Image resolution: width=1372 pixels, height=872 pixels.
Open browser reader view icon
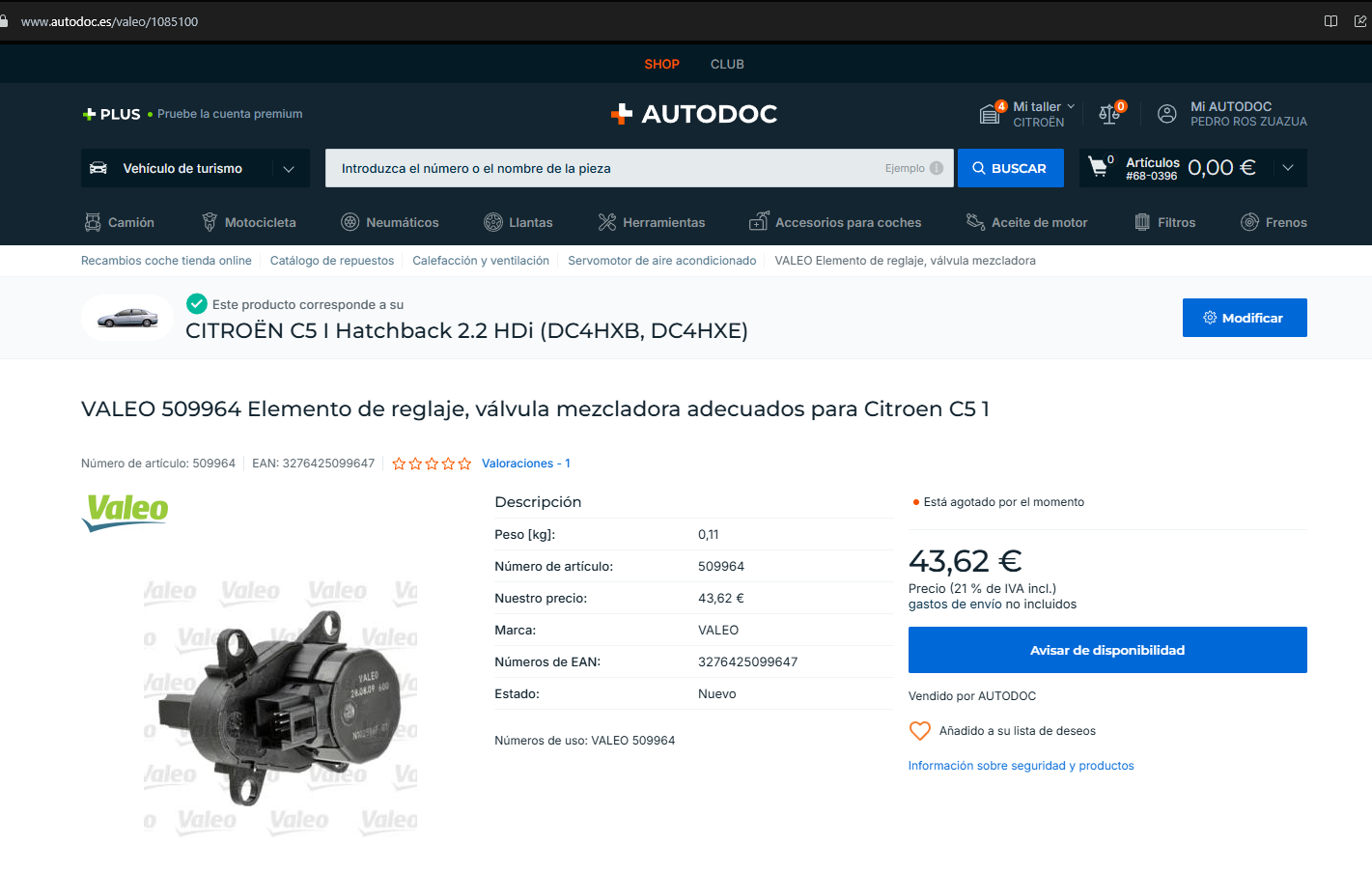1330,21
